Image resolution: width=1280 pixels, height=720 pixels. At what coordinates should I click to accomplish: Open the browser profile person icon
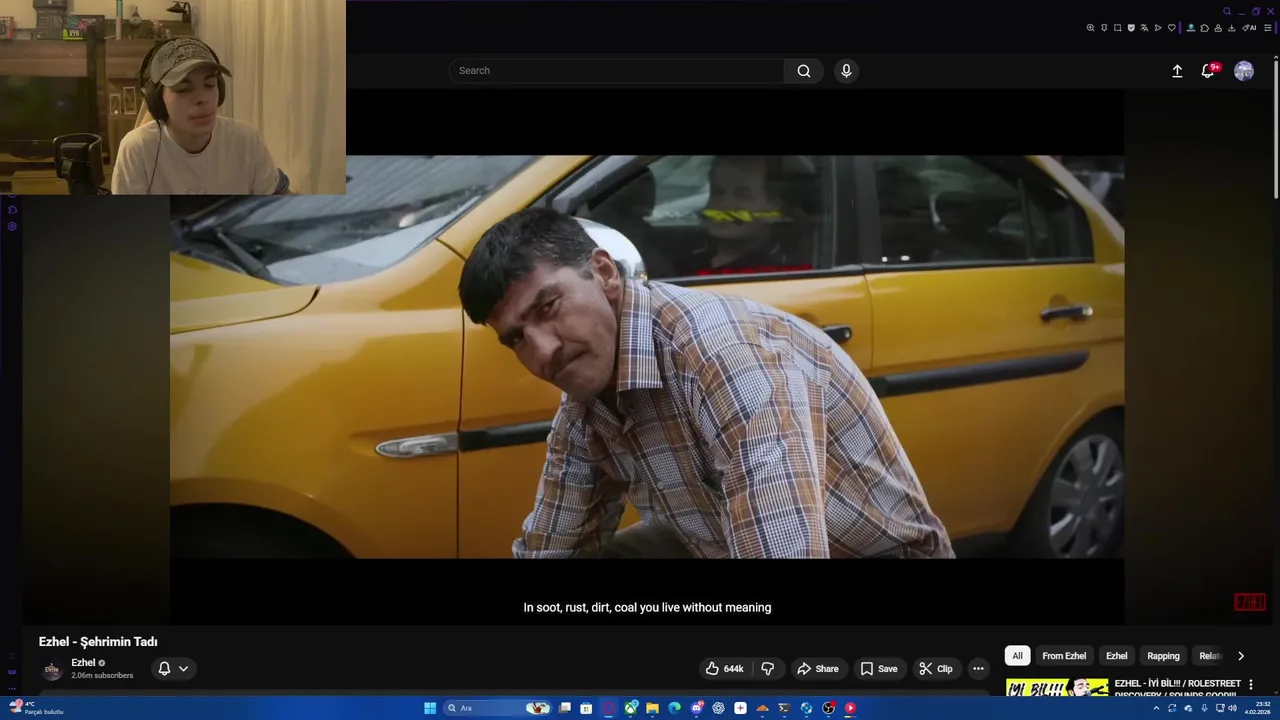click(1218, 28)
